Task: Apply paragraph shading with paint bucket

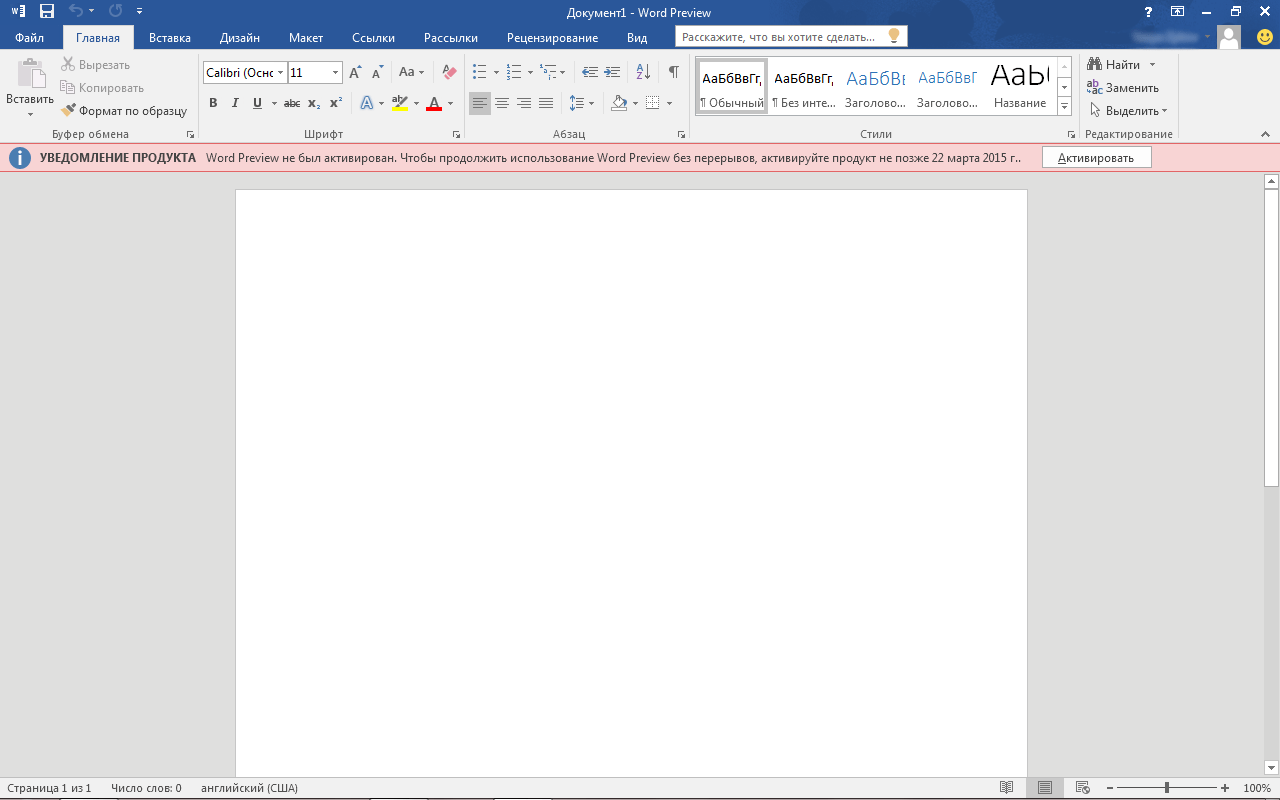Action: [x=619, y=103]
